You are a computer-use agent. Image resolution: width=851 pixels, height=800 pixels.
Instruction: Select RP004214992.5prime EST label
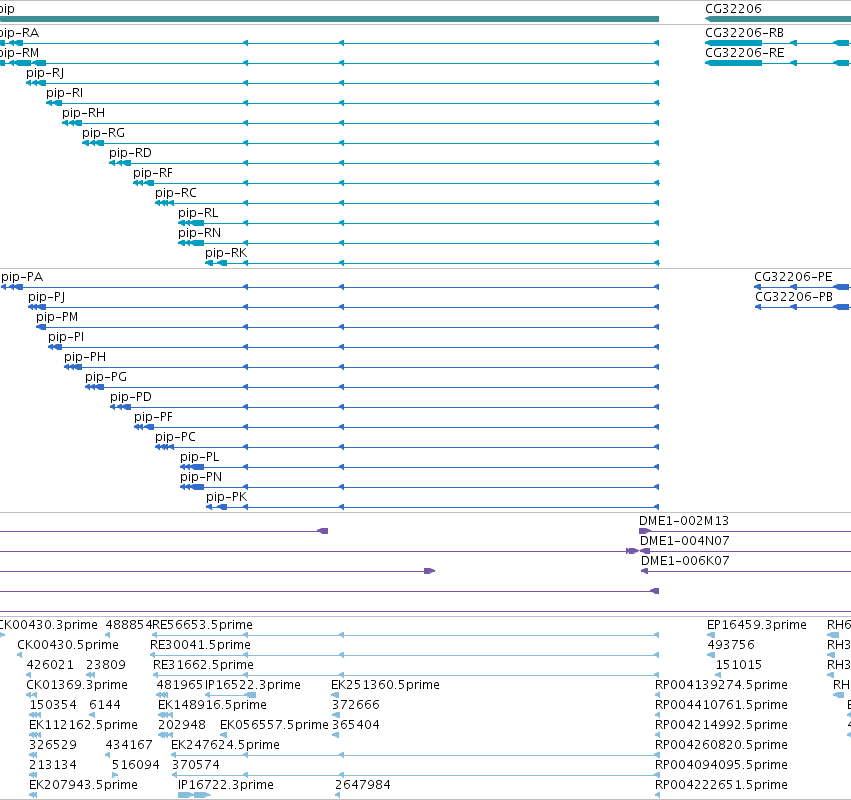(x=721, y=726)
